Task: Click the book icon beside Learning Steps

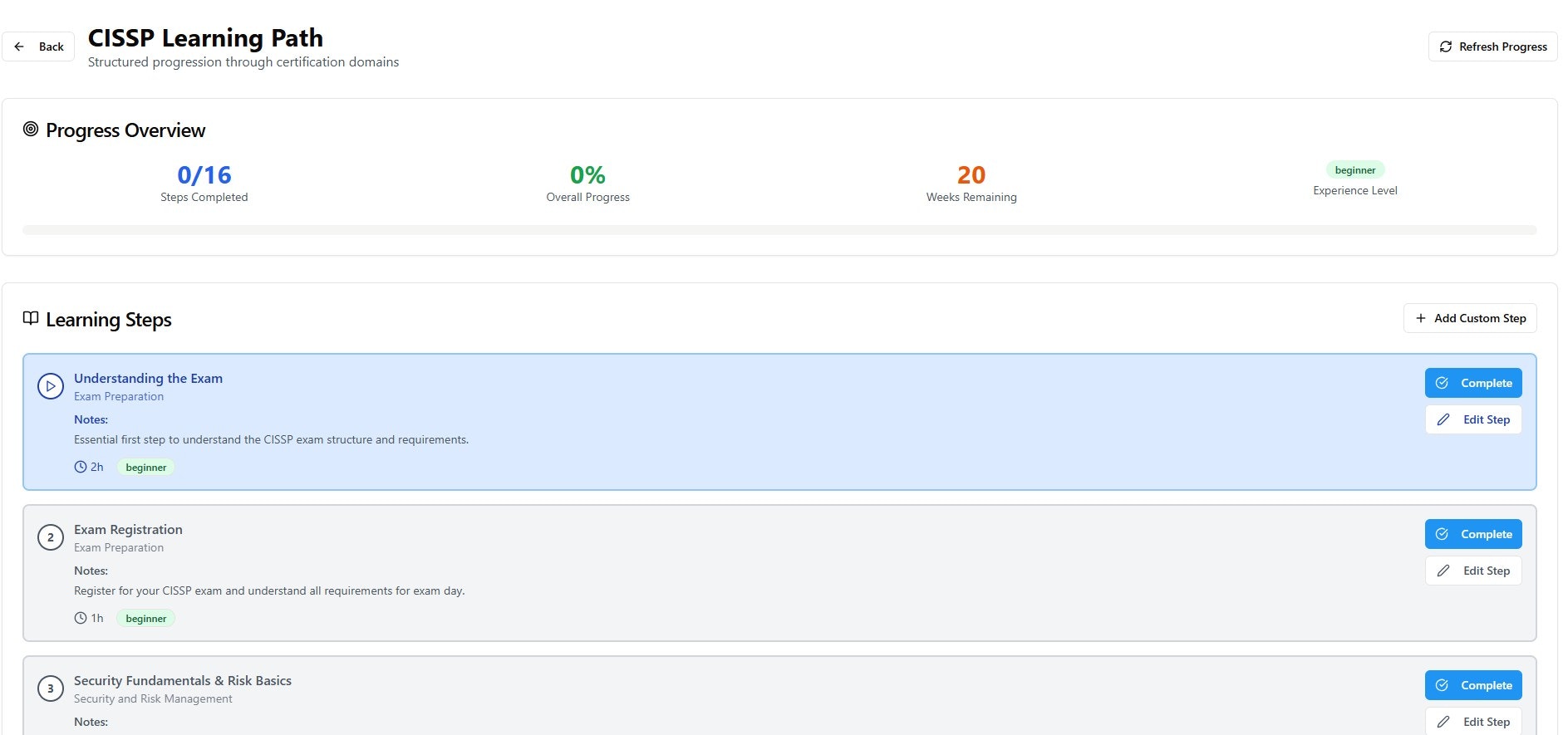Action: 31,318
